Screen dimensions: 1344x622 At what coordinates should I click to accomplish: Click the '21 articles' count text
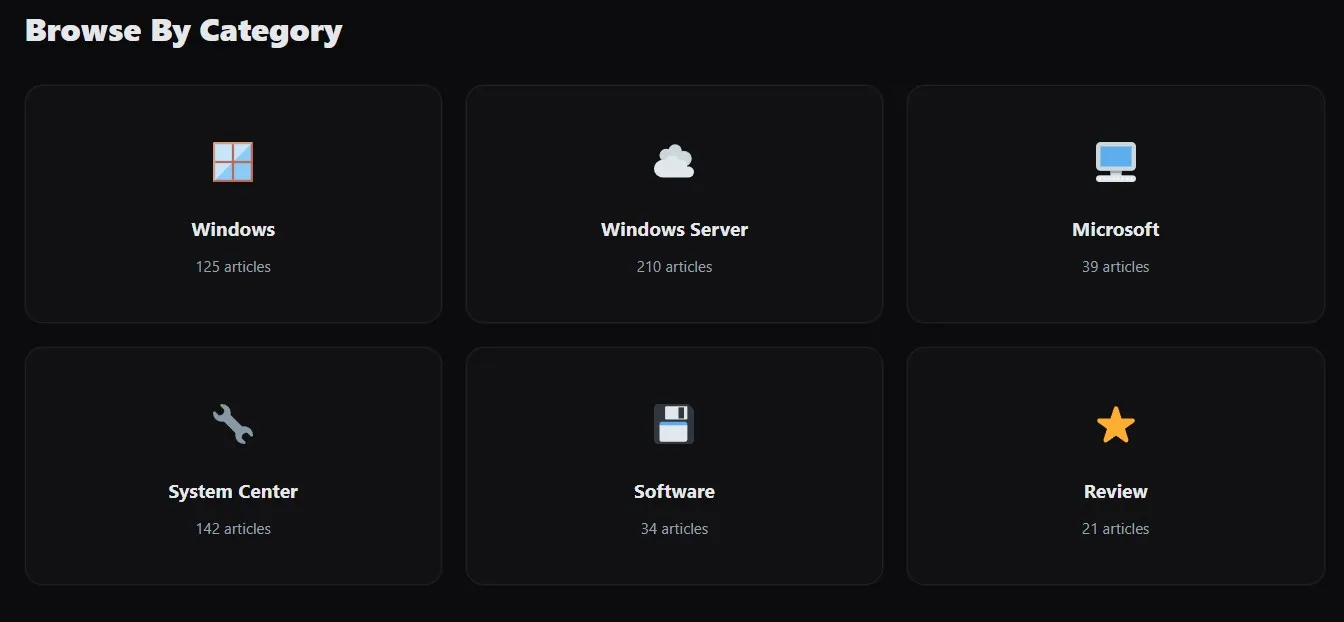pyautogui.click(x=1115, y=529)
